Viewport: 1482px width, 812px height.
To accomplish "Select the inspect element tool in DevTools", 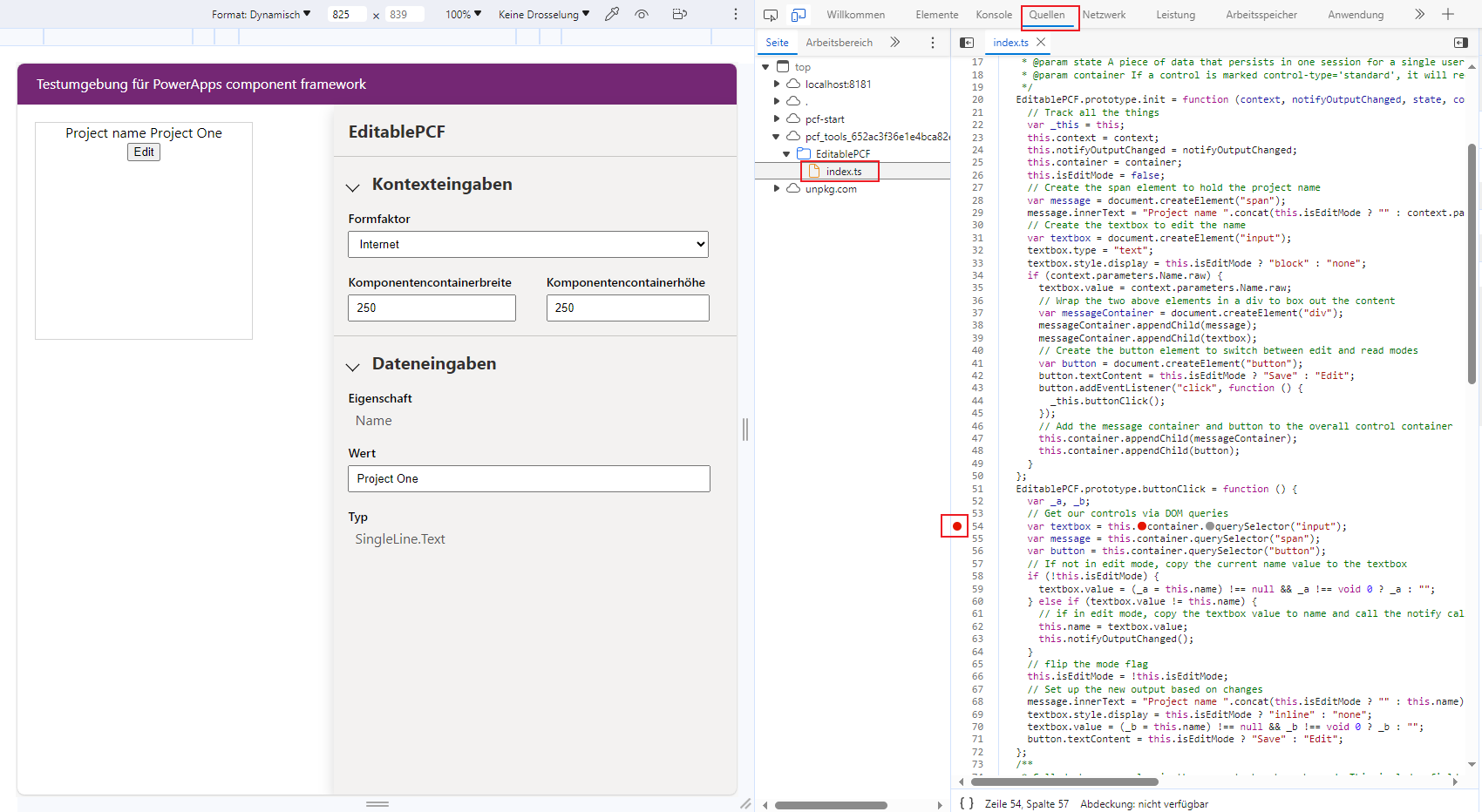I will [x=770, y=15].
